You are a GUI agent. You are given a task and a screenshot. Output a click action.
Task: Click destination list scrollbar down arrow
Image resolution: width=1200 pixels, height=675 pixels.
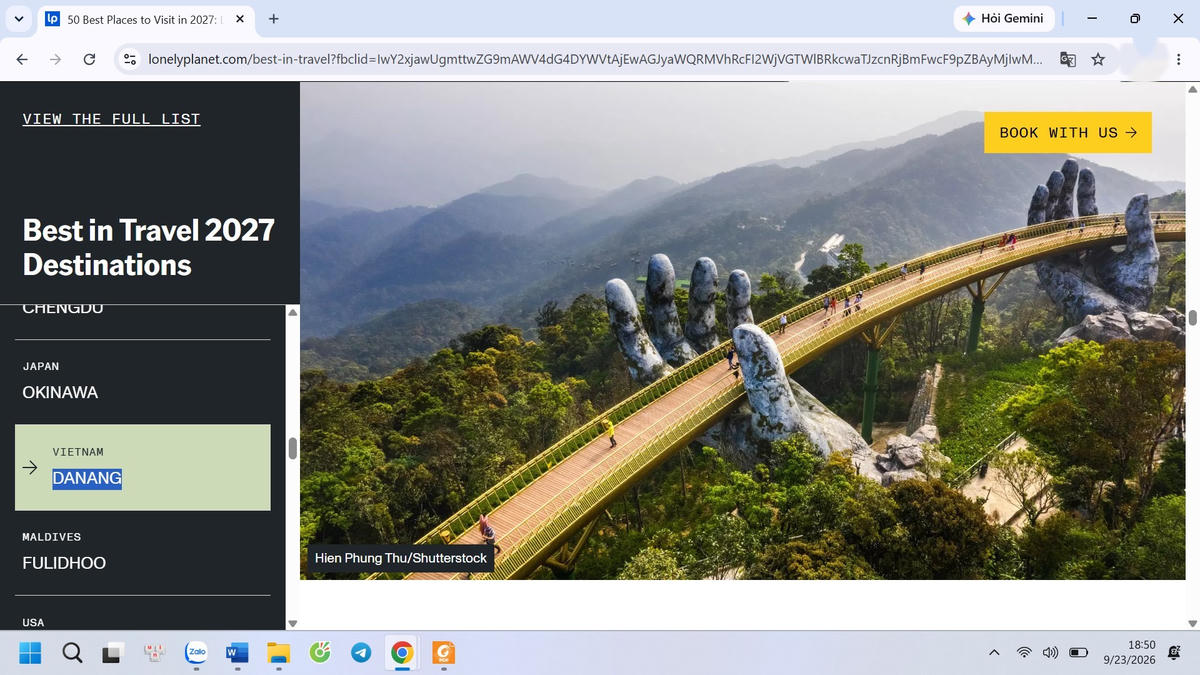point(293,623)
